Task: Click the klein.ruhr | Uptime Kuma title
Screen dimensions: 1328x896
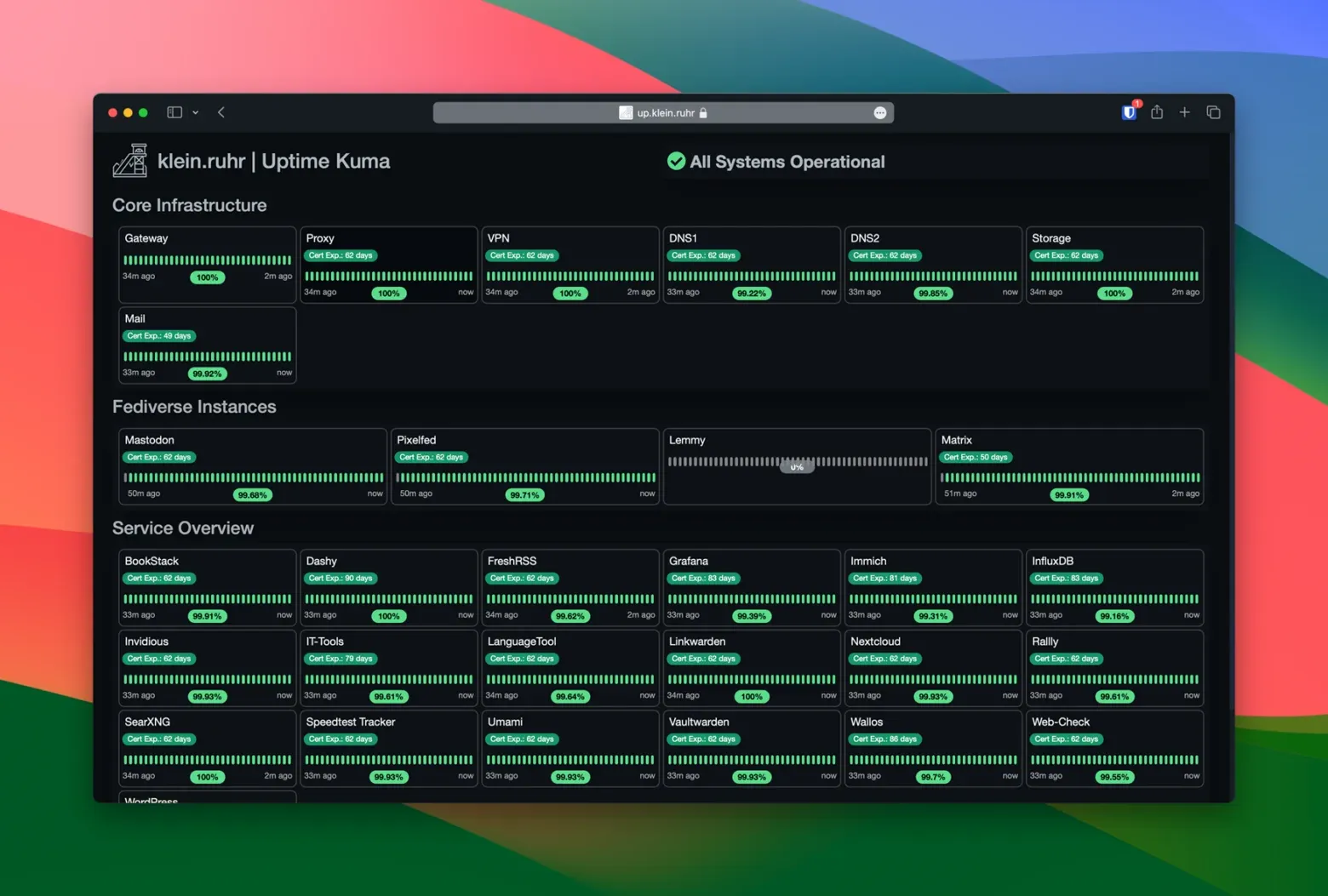Action: 273,161
